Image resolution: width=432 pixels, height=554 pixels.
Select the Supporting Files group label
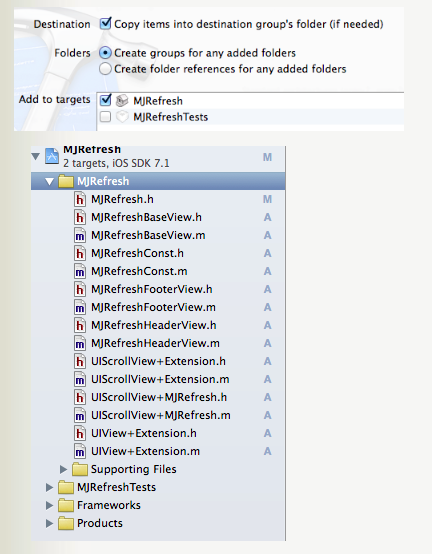(134, 469)
